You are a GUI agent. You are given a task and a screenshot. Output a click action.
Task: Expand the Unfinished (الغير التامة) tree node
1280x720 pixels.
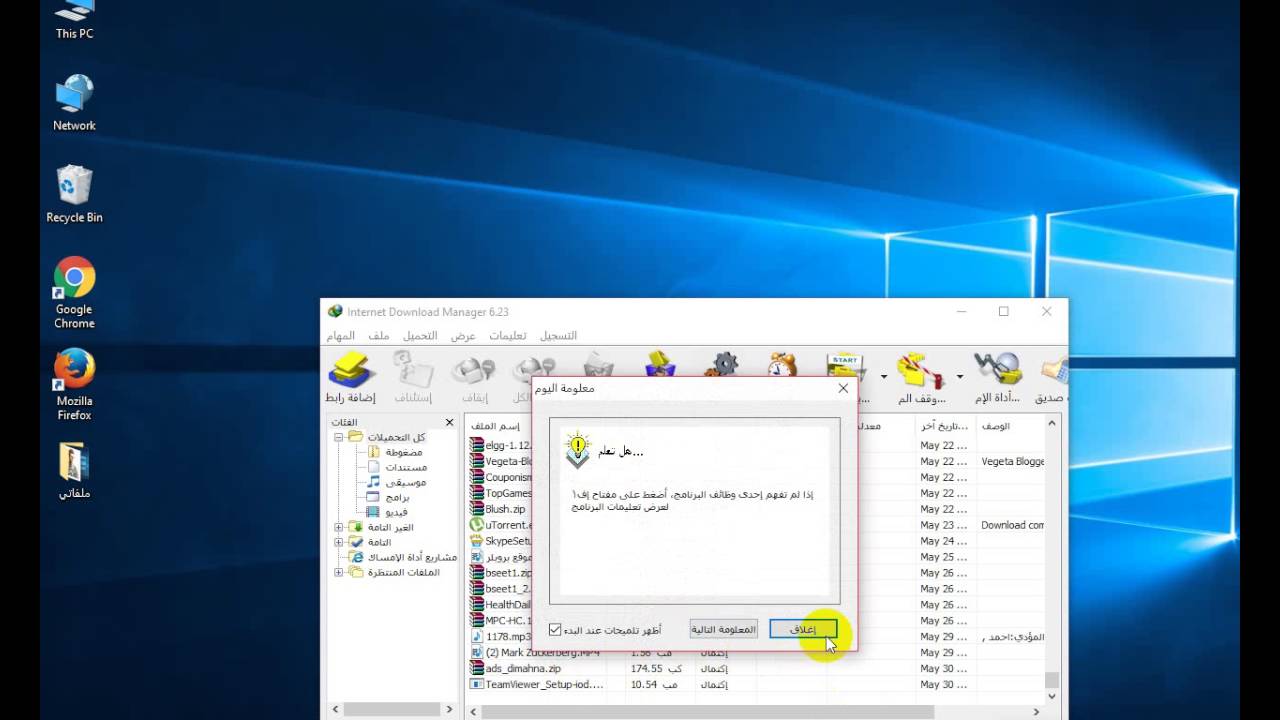coord(339,527)
